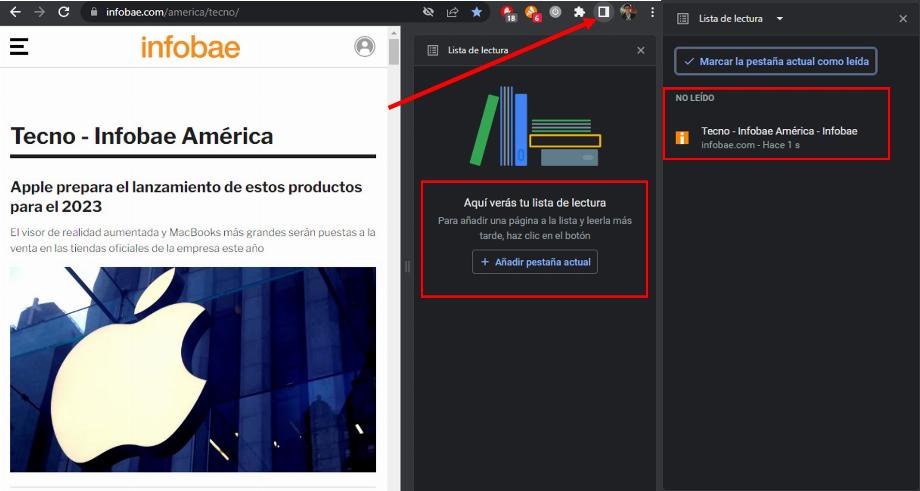The height and width of the screenshot is (491, 920).
Task: Go back using the browser back arrow
Action: (x=15, y=12)
